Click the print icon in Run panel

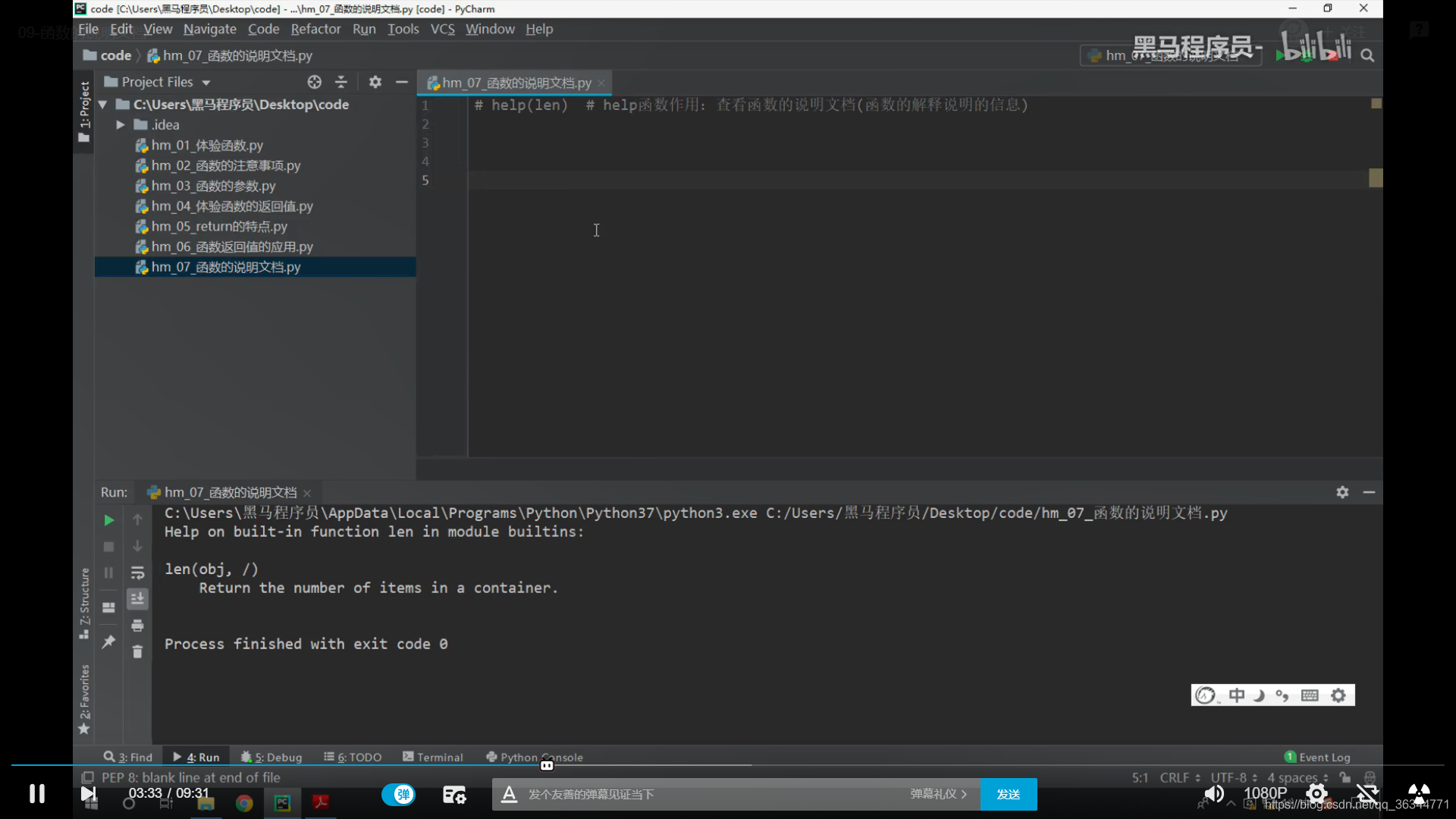(137, 626)
